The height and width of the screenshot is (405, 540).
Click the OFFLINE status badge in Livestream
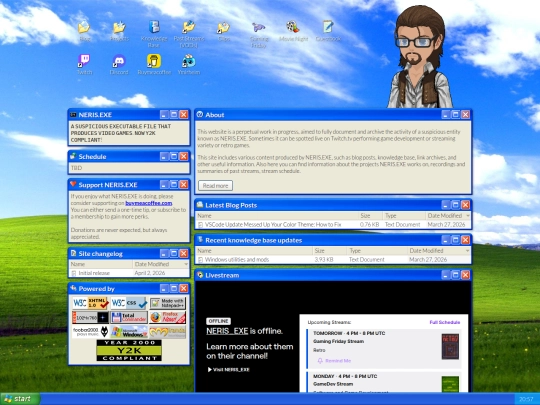click(x=218, y=321)
